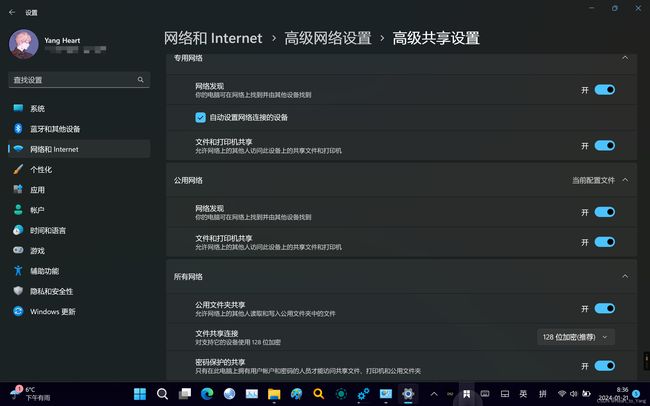Click 当前配置文件 label
The image size is (650, 406).
point(593,180)
